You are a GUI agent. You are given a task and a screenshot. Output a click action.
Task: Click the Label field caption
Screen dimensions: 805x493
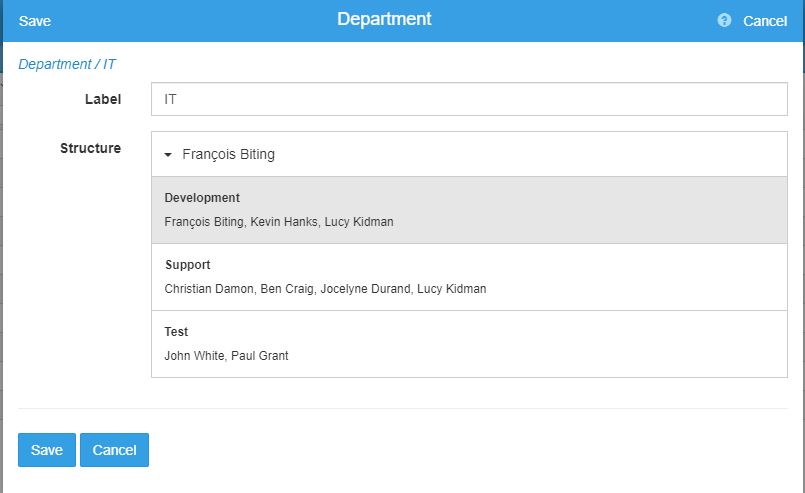104,99
